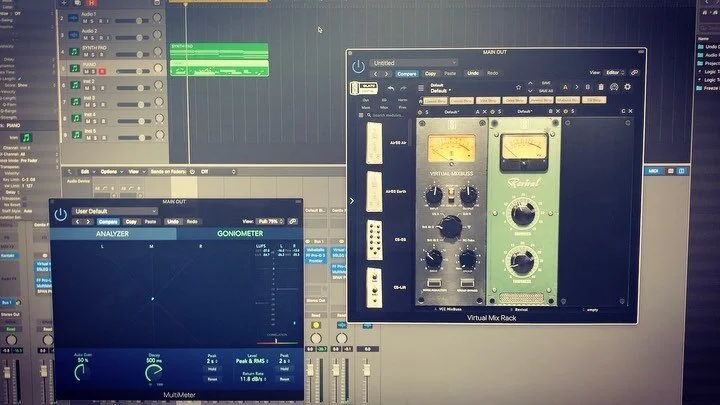This screenshot has width=720, height=405.
Task: Click SYNTH PAD track instrument icon
Action: click(x=74, y=51)
